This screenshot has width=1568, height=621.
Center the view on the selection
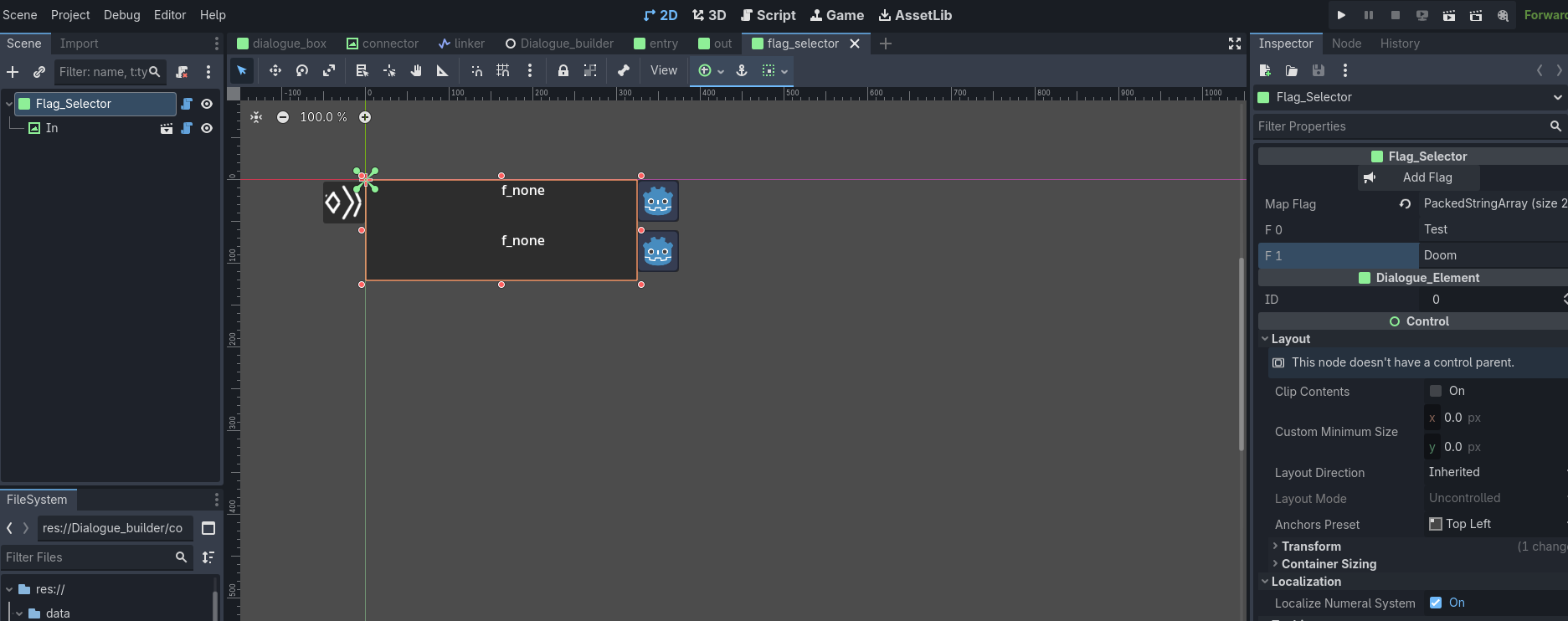pyautogui.click(x=256, y=117)
